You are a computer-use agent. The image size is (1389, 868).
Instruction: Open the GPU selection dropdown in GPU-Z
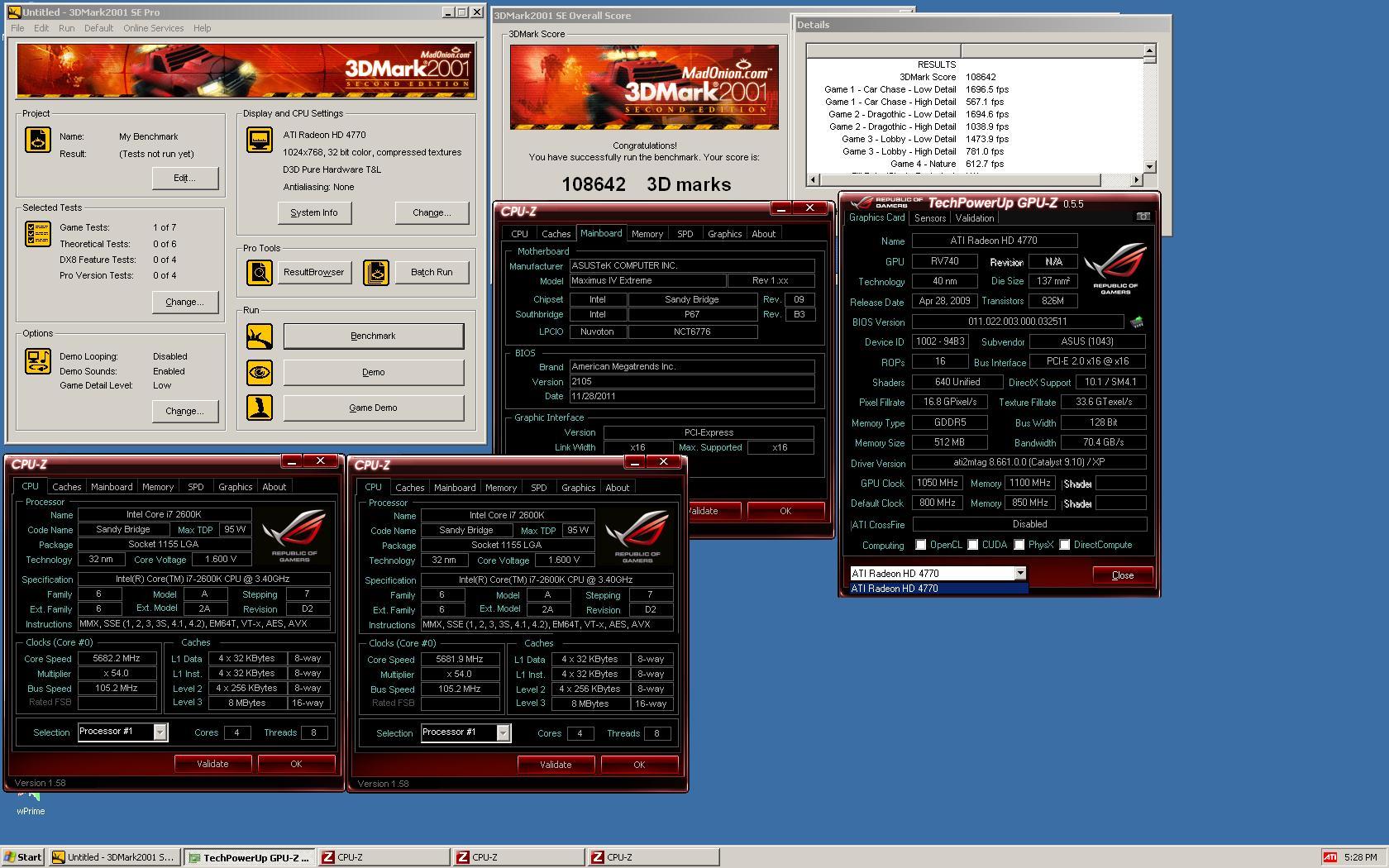click(x=1020, y=573)
